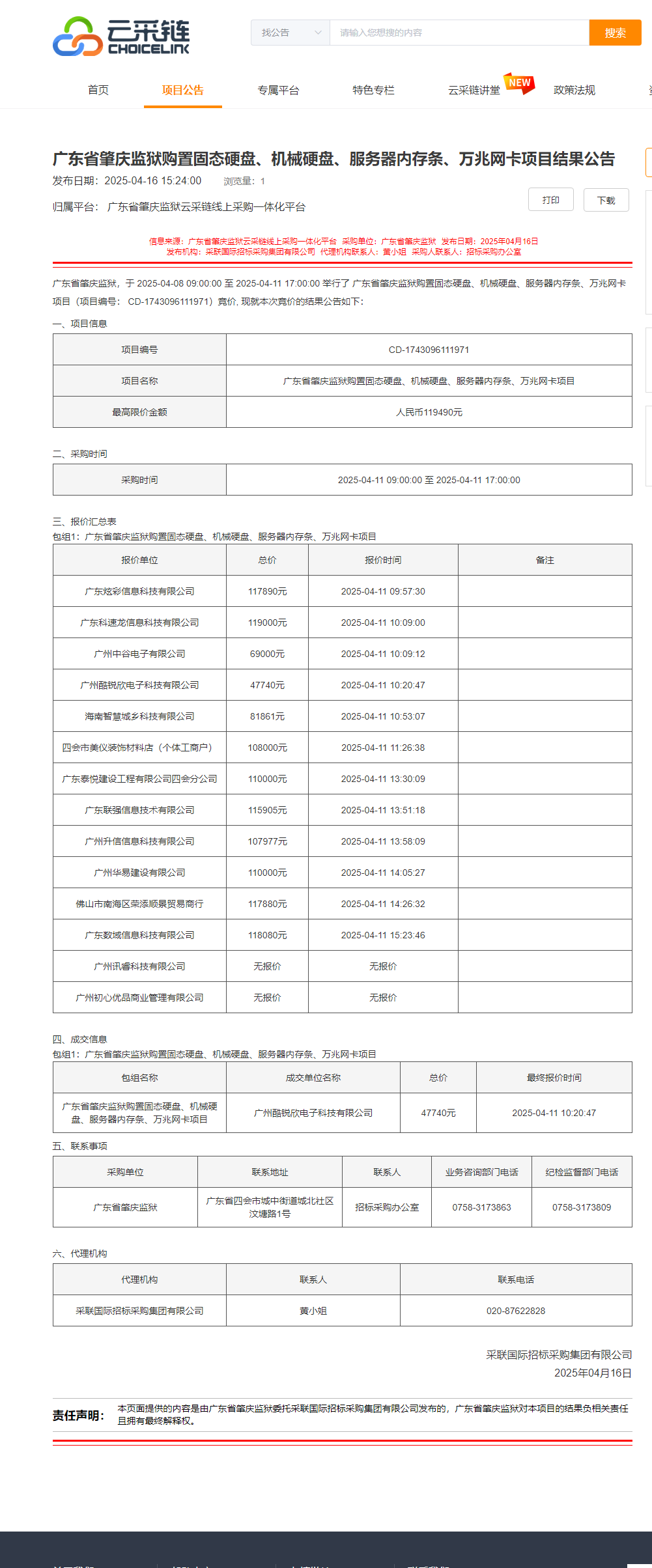Select bidder 广东数域信息科技有限公司
The height and width of the screenshot is (1568, 652).
(x=139, y=935)
